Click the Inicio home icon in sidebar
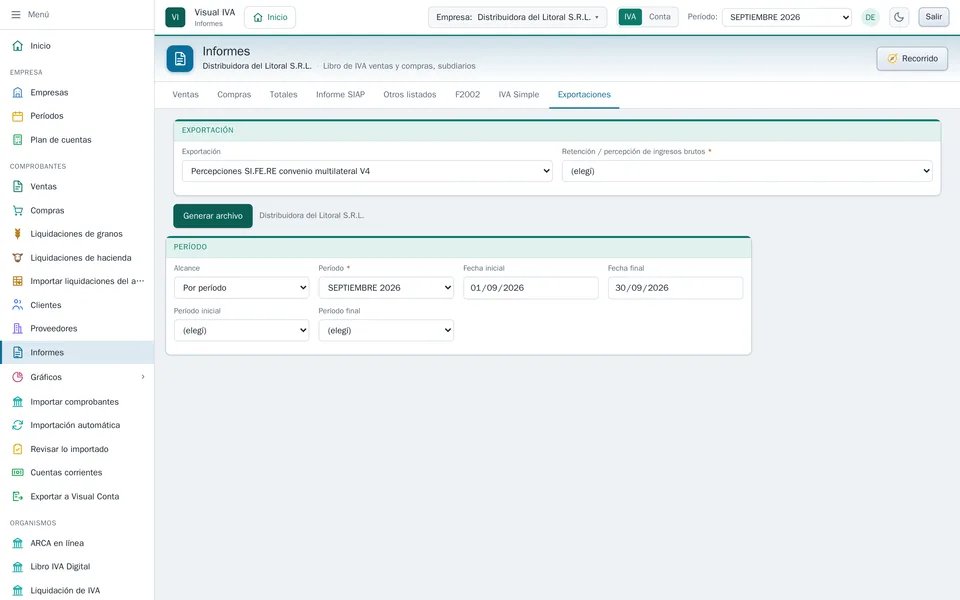This screenshot has width=960, height=600. point(18,45)
